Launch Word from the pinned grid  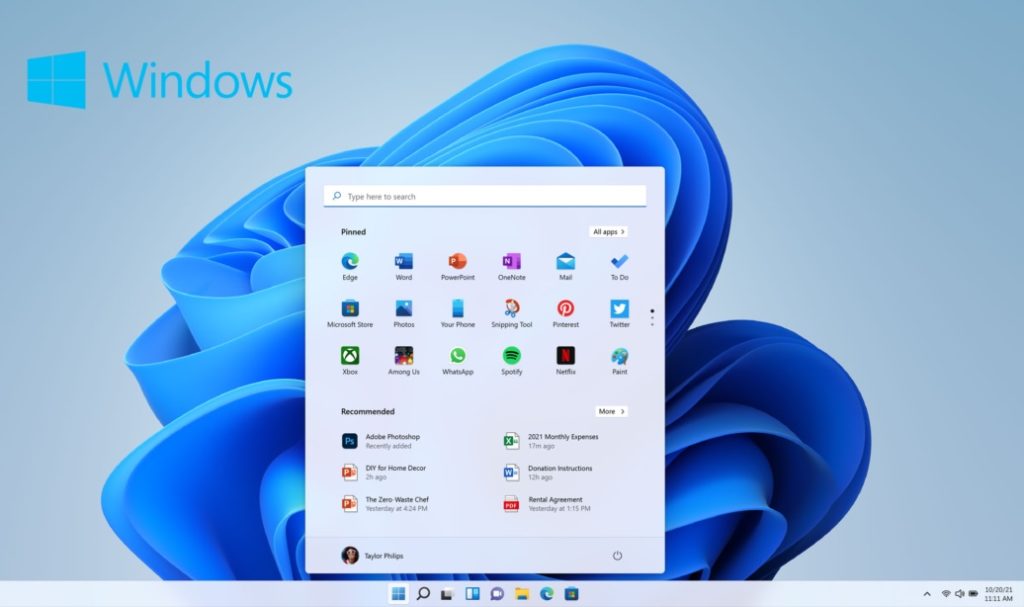click(x=404, y=266)
